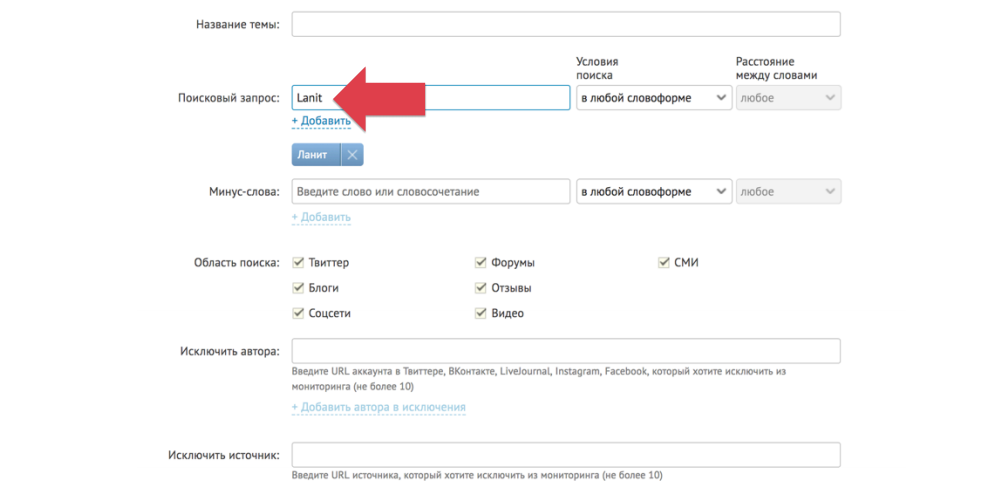The image size is (1001, 485).
Task: Uncheck the Твиттер checkbox
Action: coord(297,262)
